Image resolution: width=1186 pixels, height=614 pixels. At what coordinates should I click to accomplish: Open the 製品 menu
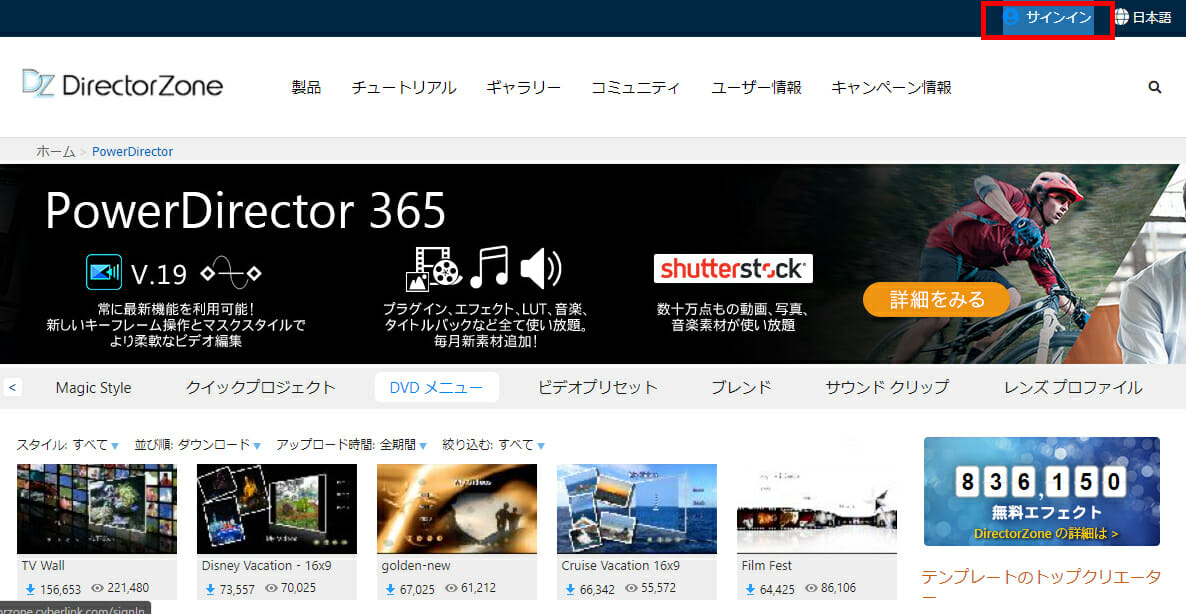(x=306, y=88)
